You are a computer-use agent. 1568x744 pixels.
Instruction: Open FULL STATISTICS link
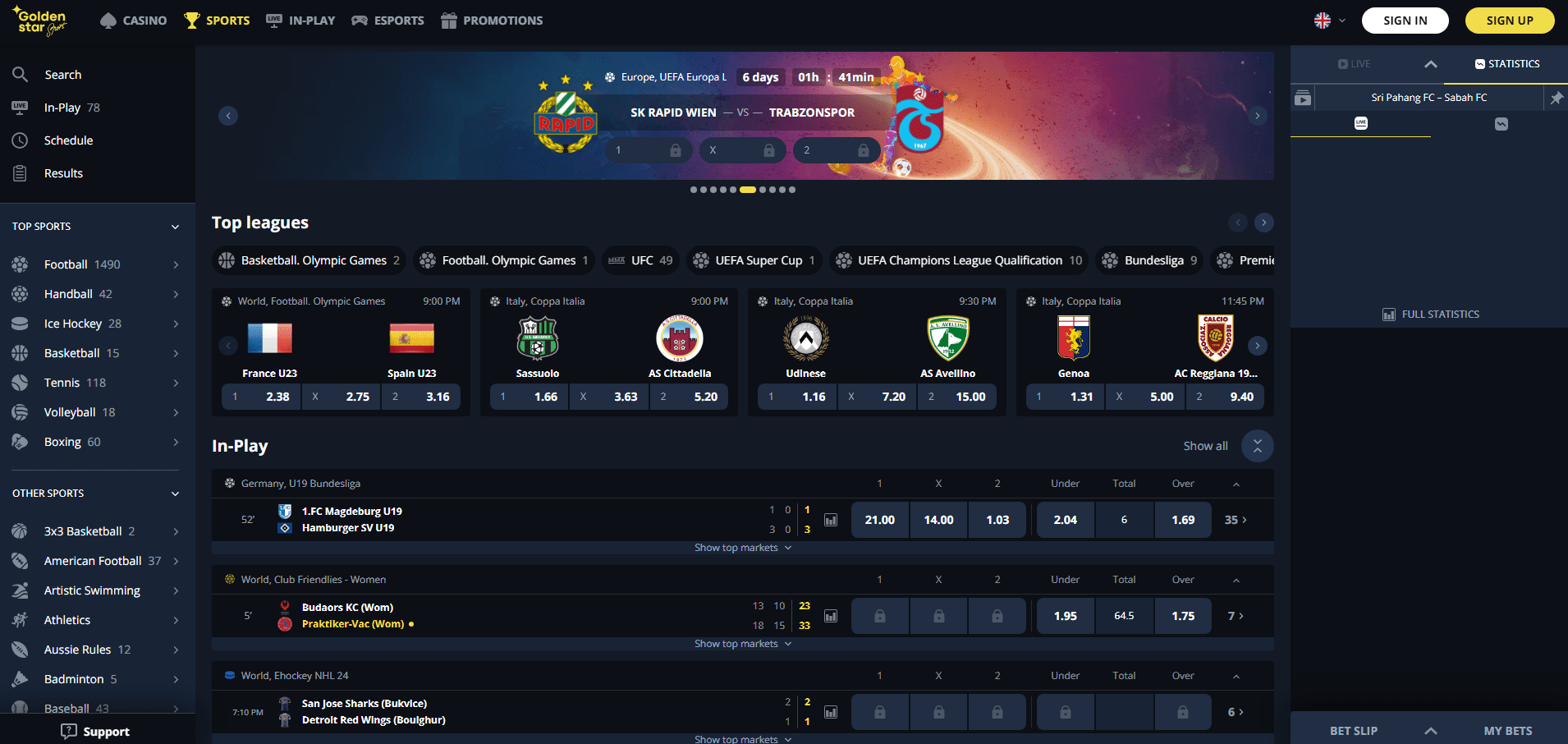[1431, 315]
